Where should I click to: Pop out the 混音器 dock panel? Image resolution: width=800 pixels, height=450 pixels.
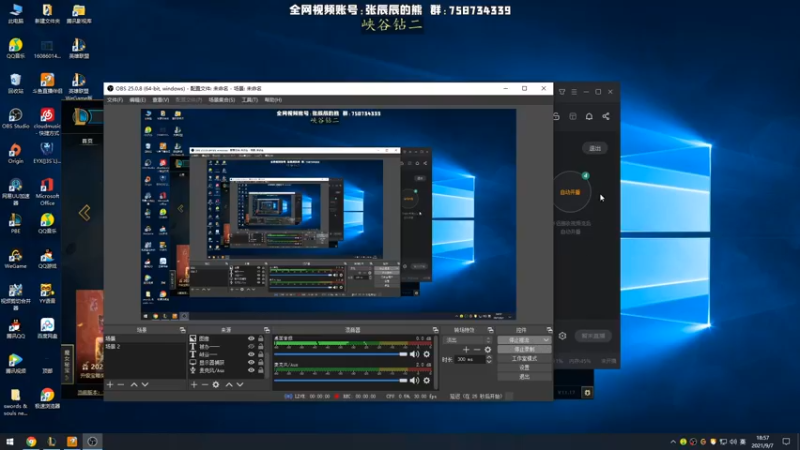[435, 330]
